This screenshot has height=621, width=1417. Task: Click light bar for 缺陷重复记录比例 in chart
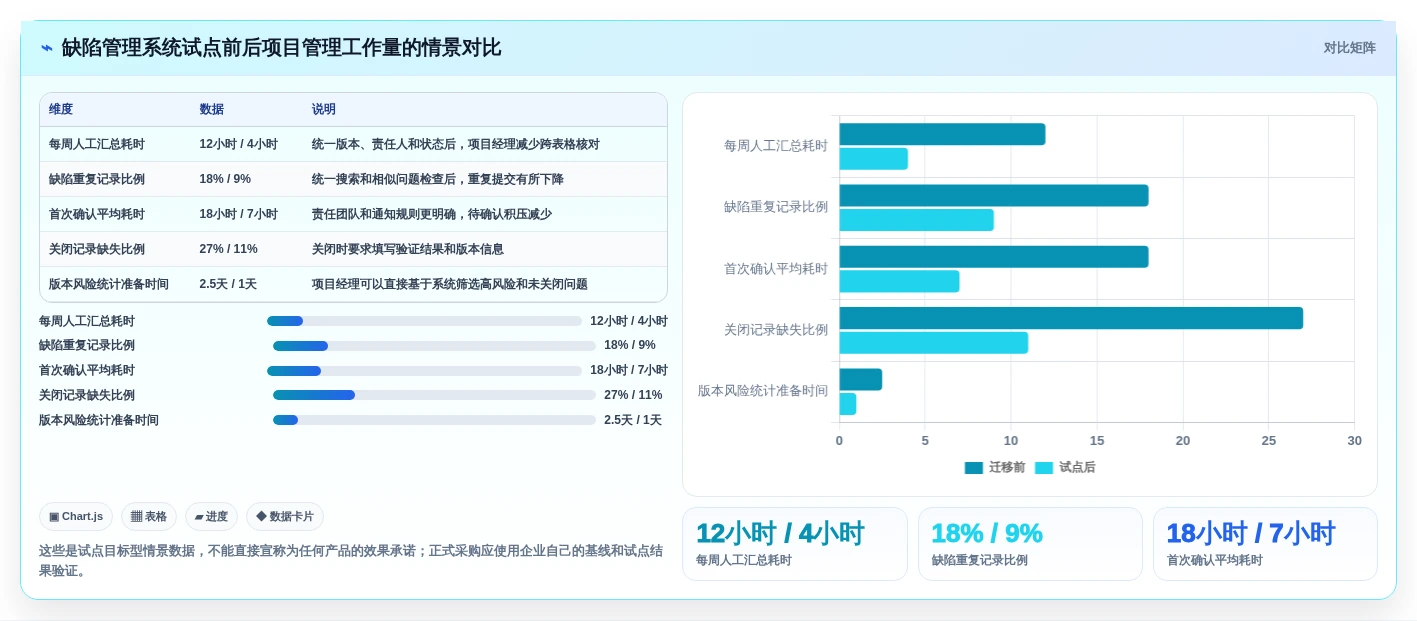click(x=916, y=220)
